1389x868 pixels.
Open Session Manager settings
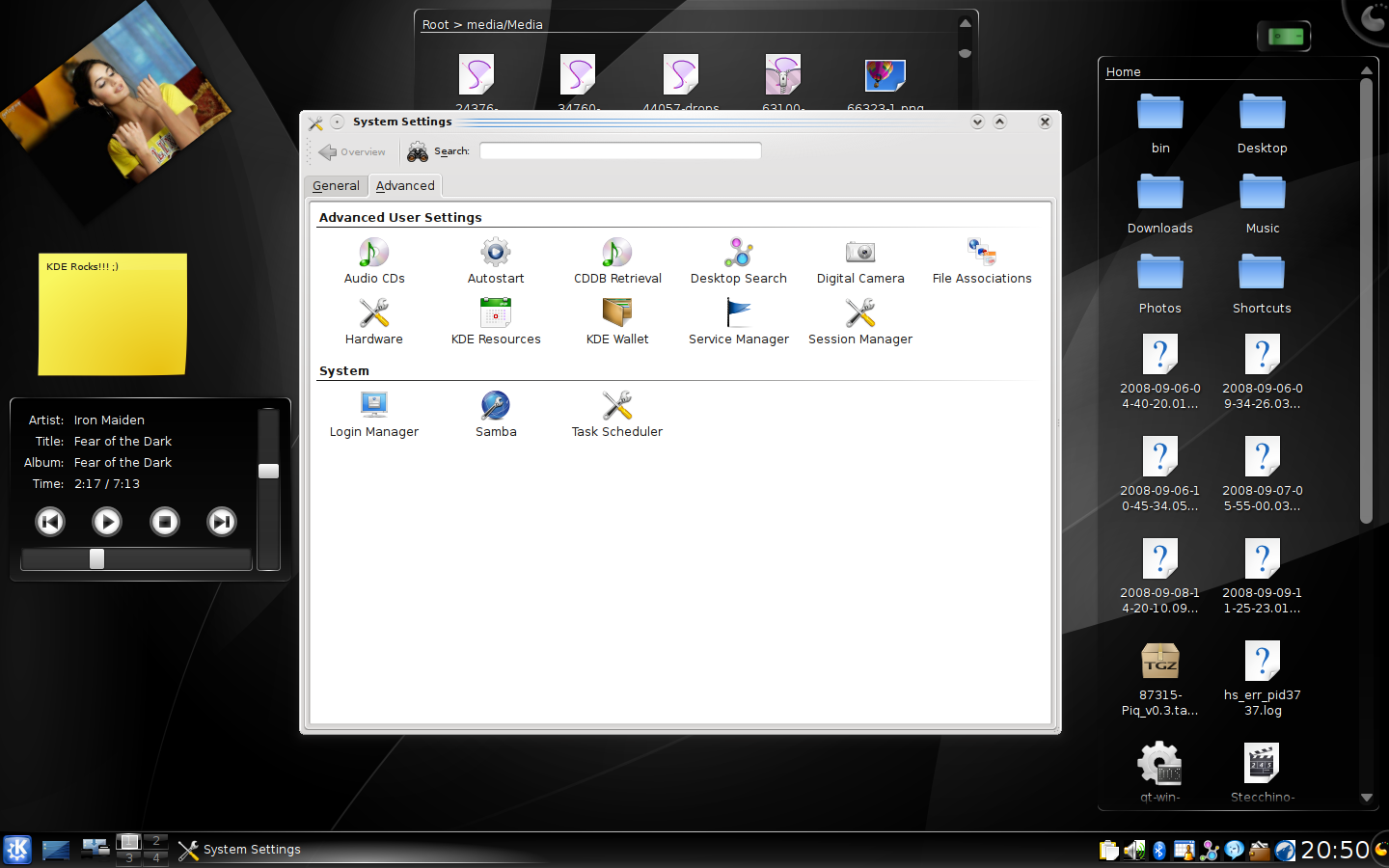[x=860, y=323]
